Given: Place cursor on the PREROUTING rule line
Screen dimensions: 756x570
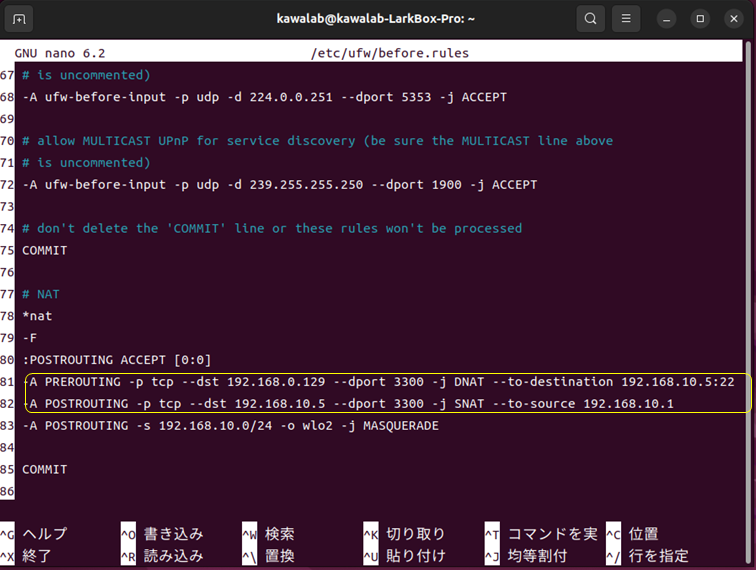Looking at the screenshot, I should 300,382.
